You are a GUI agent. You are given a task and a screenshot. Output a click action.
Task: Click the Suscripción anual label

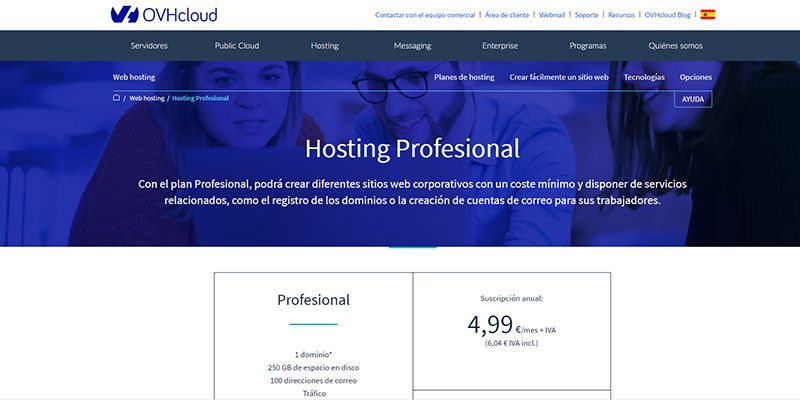tap(512, 298)
